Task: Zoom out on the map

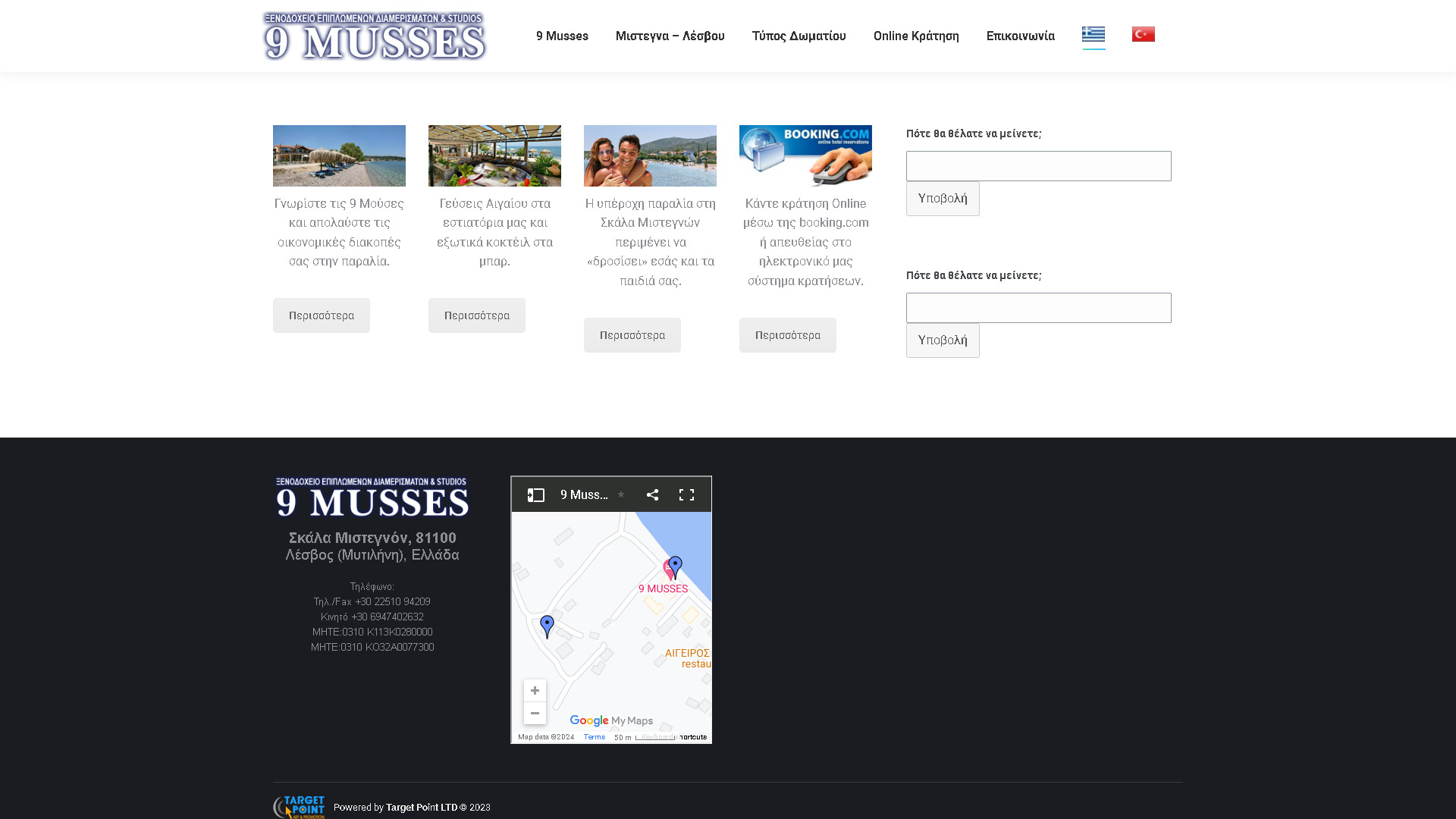Action: pos(535,713)
